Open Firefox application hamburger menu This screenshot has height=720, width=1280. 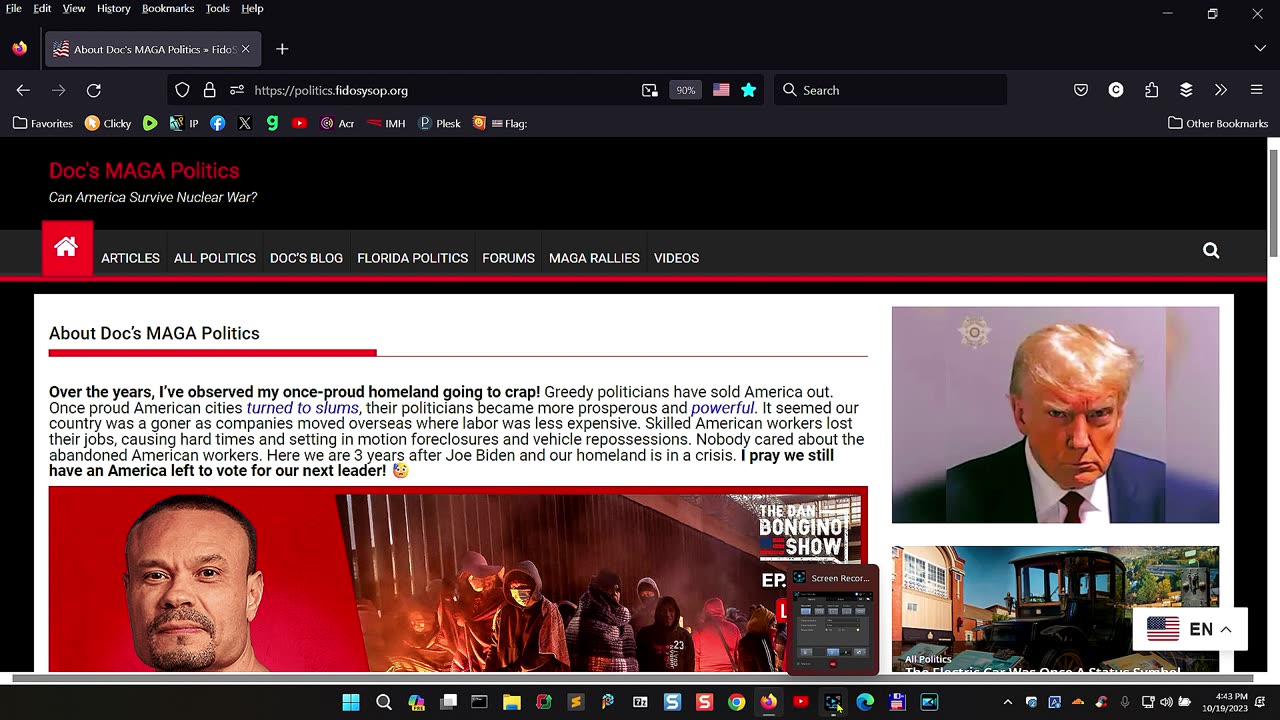pyautogui.click(x=1257, y=90)
